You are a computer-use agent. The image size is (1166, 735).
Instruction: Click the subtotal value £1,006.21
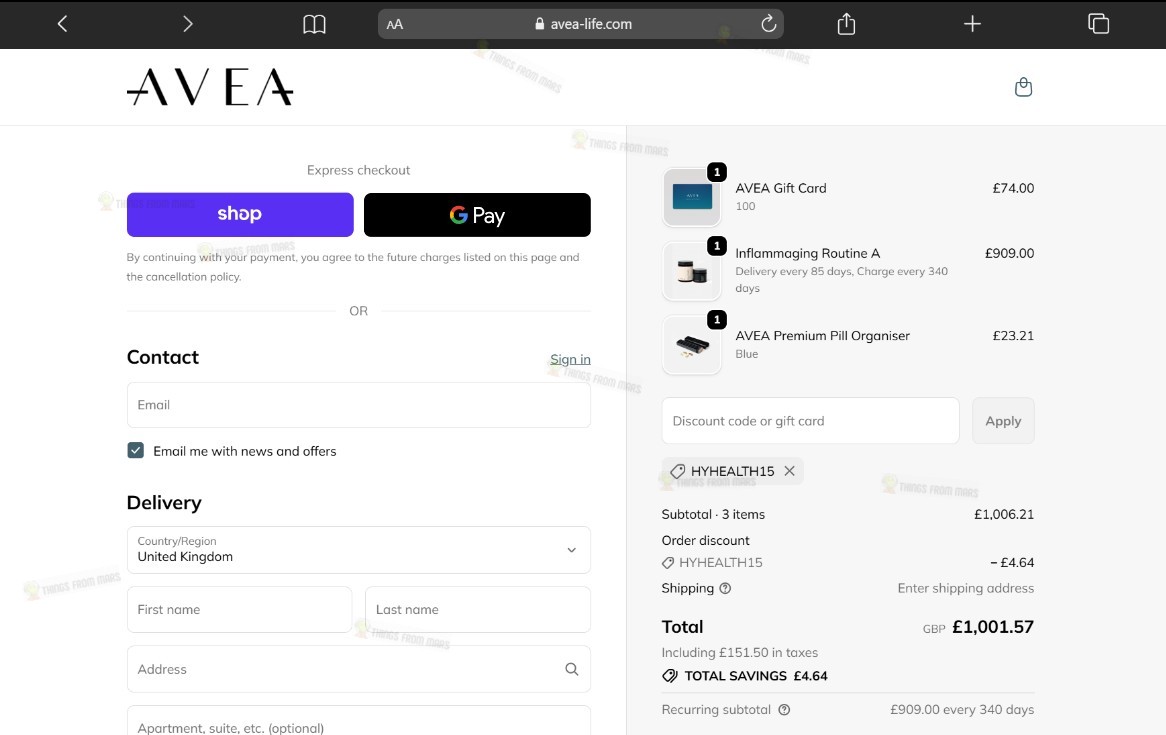coord(1004,514)
